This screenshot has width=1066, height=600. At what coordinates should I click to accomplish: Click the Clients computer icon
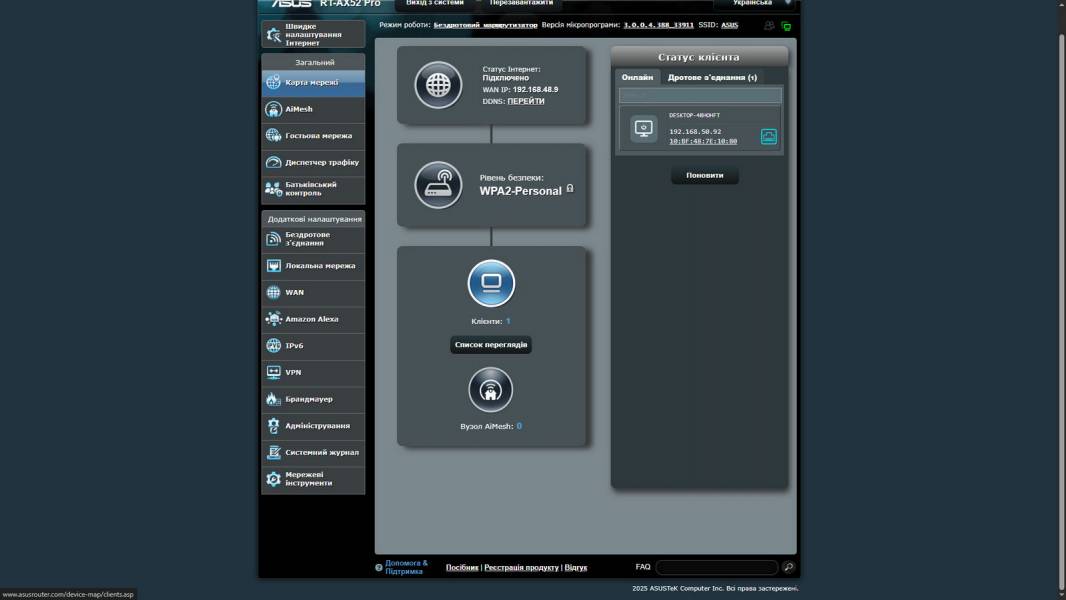(x=491, y=283)
